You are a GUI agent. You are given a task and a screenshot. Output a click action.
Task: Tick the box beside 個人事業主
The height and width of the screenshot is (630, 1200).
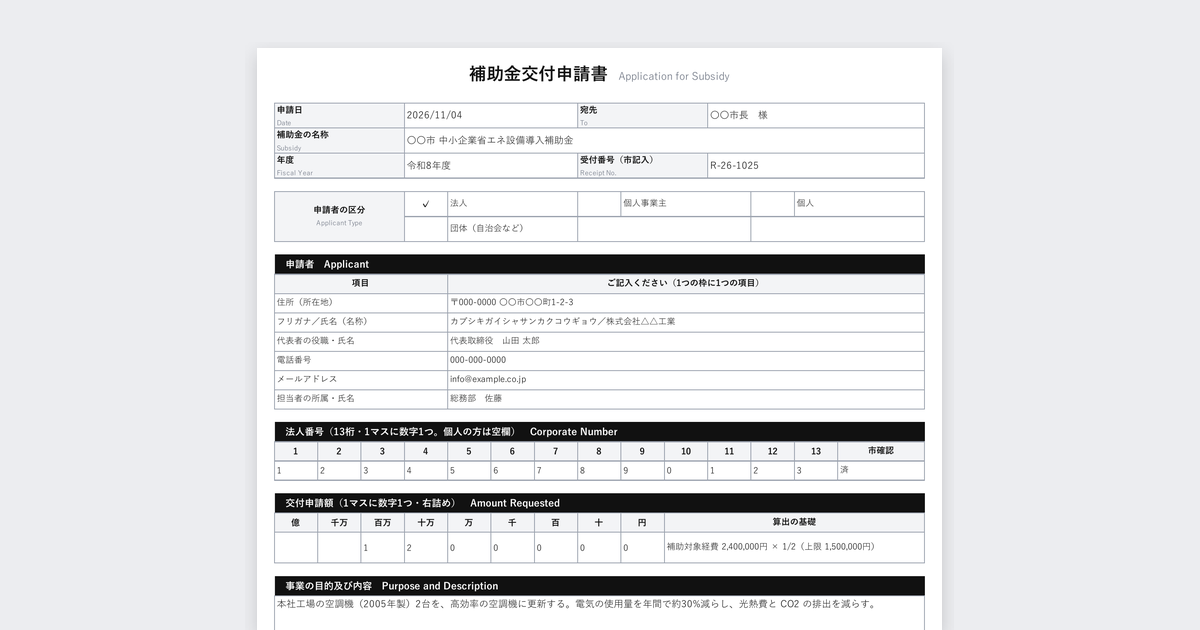pyautogui.click(x=599, y=204)
